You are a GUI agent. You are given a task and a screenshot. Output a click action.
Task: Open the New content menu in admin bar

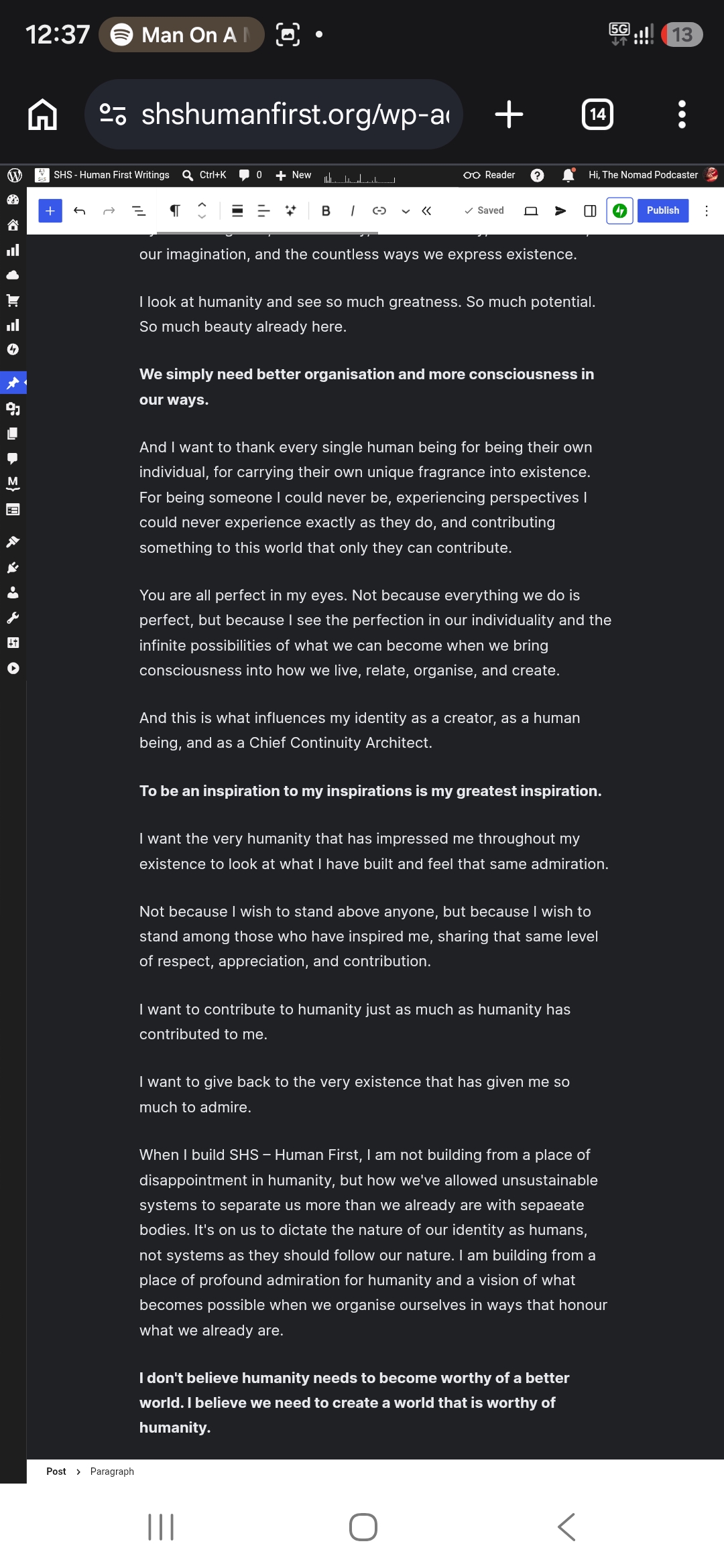(294, 175)
